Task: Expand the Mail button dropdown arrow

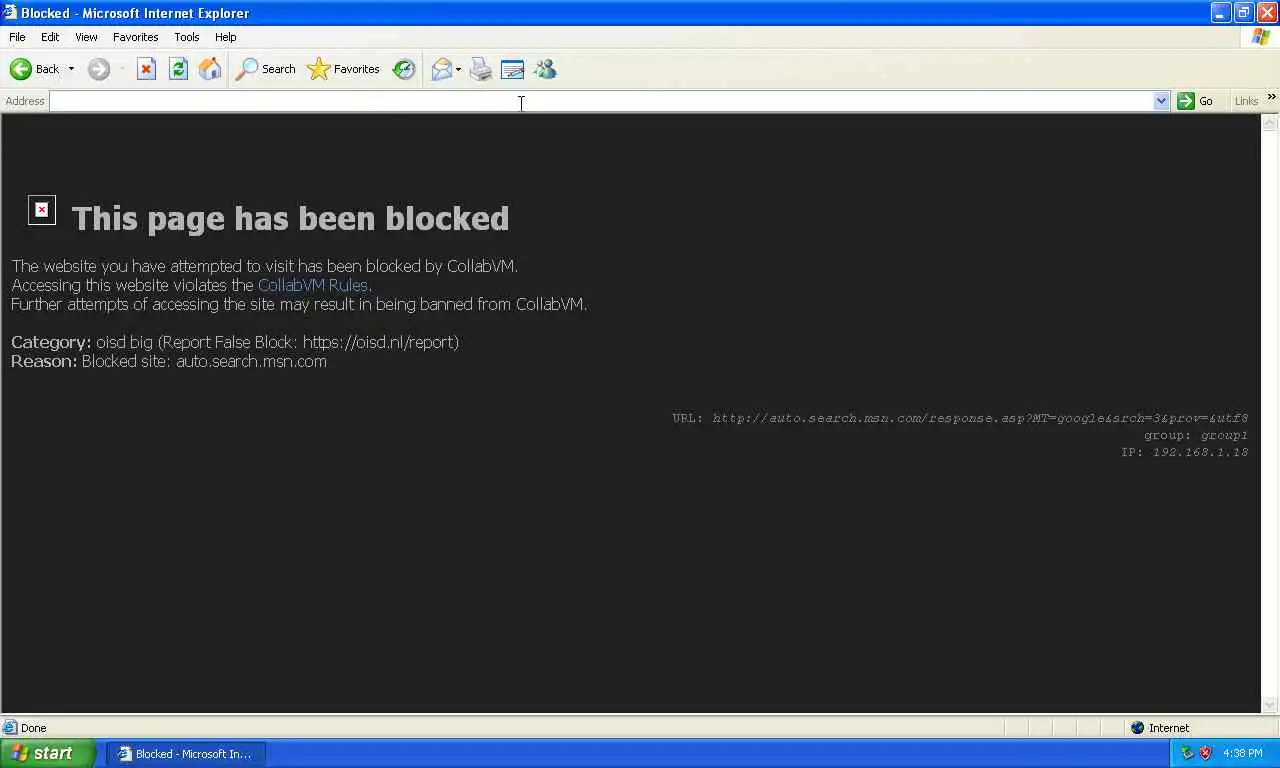Action: (x=458, y=69)
